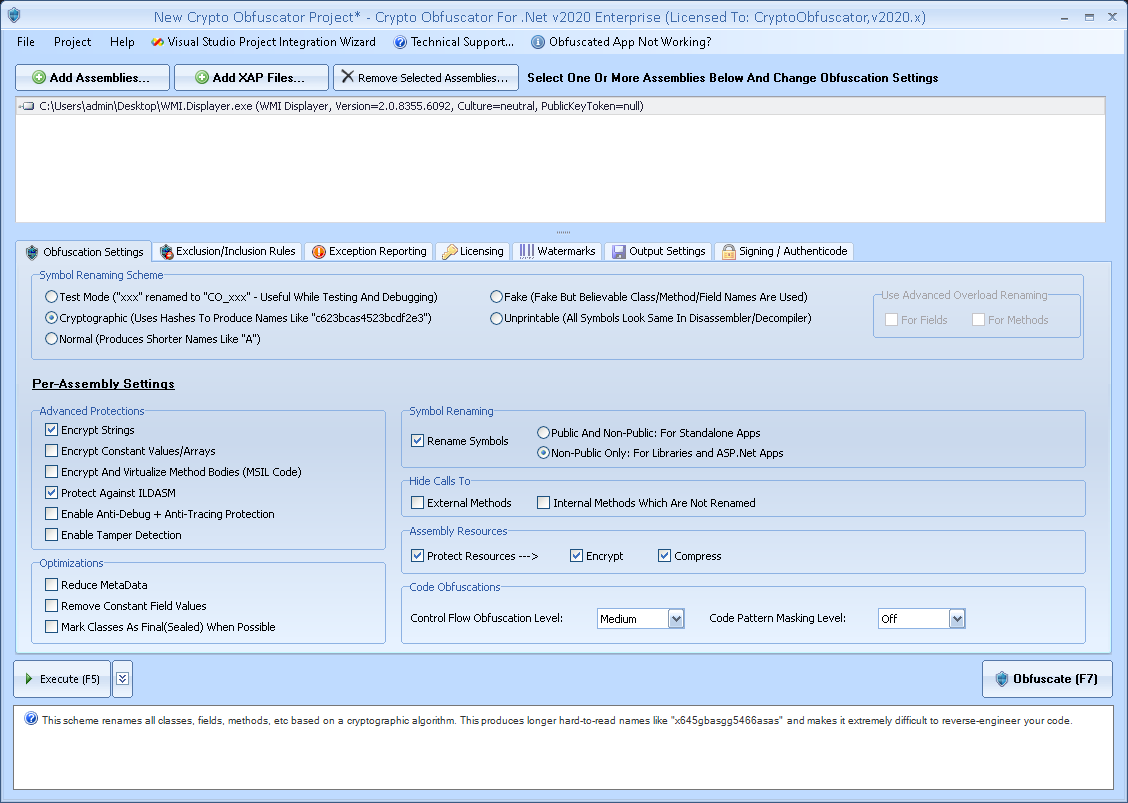This screenshot has height=803, width=1128.
Task: Select the Fake believable names scheme
Action: tap(496, 296)
